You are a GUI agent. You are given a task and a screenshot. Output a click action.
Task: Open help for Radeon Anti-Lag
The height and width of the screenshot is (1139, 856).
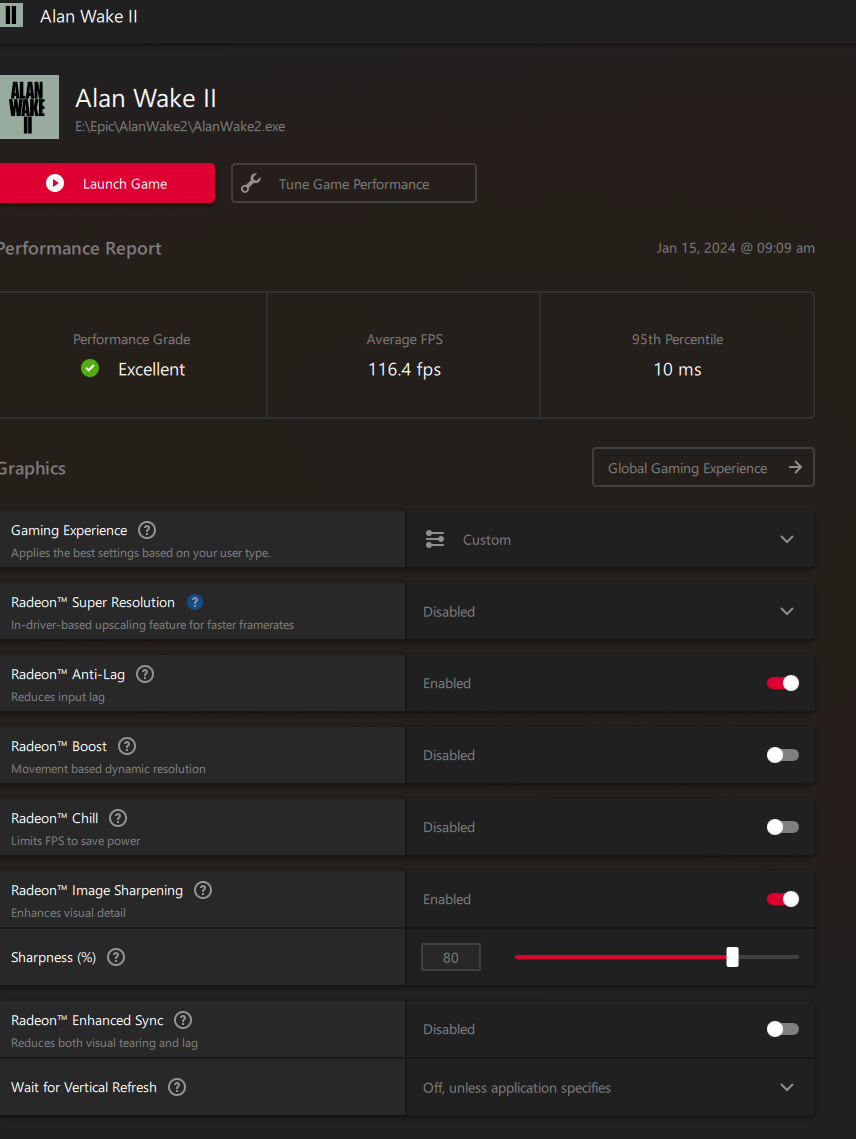coord(145,674)
